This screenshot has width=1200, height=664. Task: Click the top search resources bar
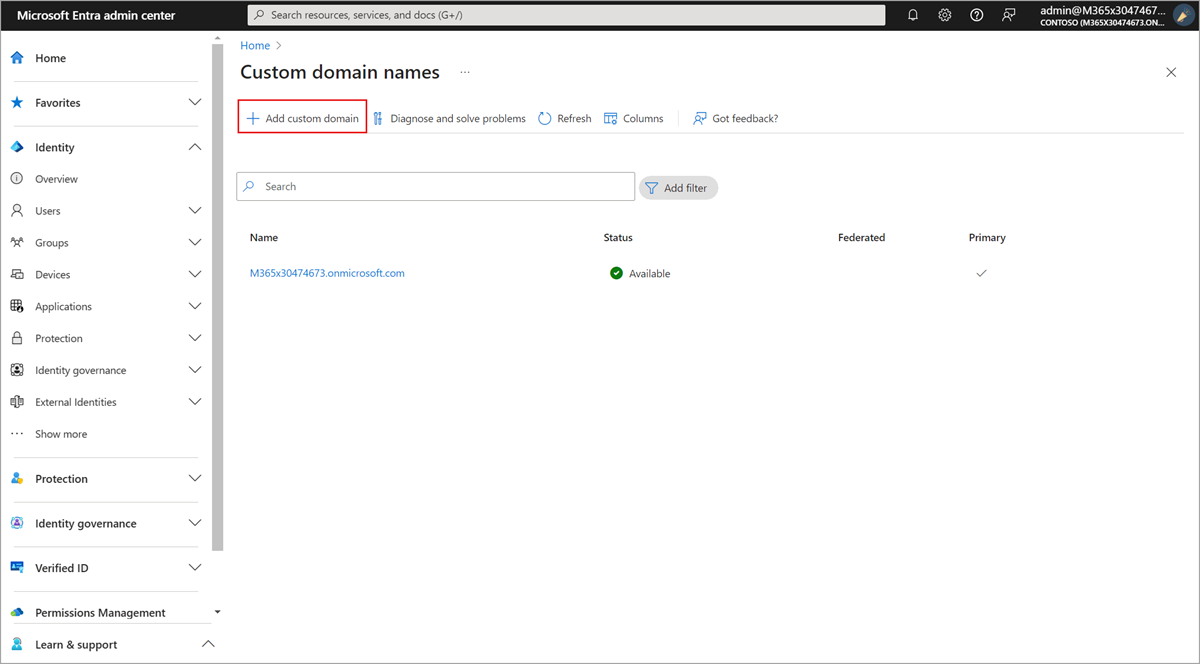click(x=566, y=15)
